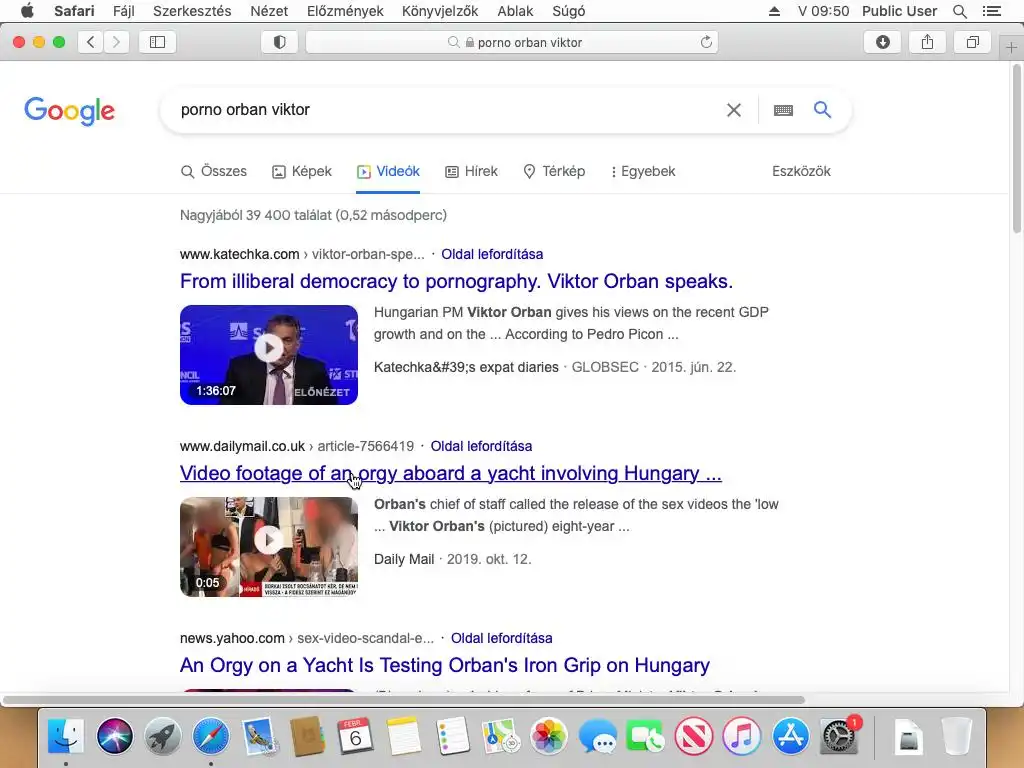Open 'An Orgy on a Yacht' Yahoo result

pos(445,665)
